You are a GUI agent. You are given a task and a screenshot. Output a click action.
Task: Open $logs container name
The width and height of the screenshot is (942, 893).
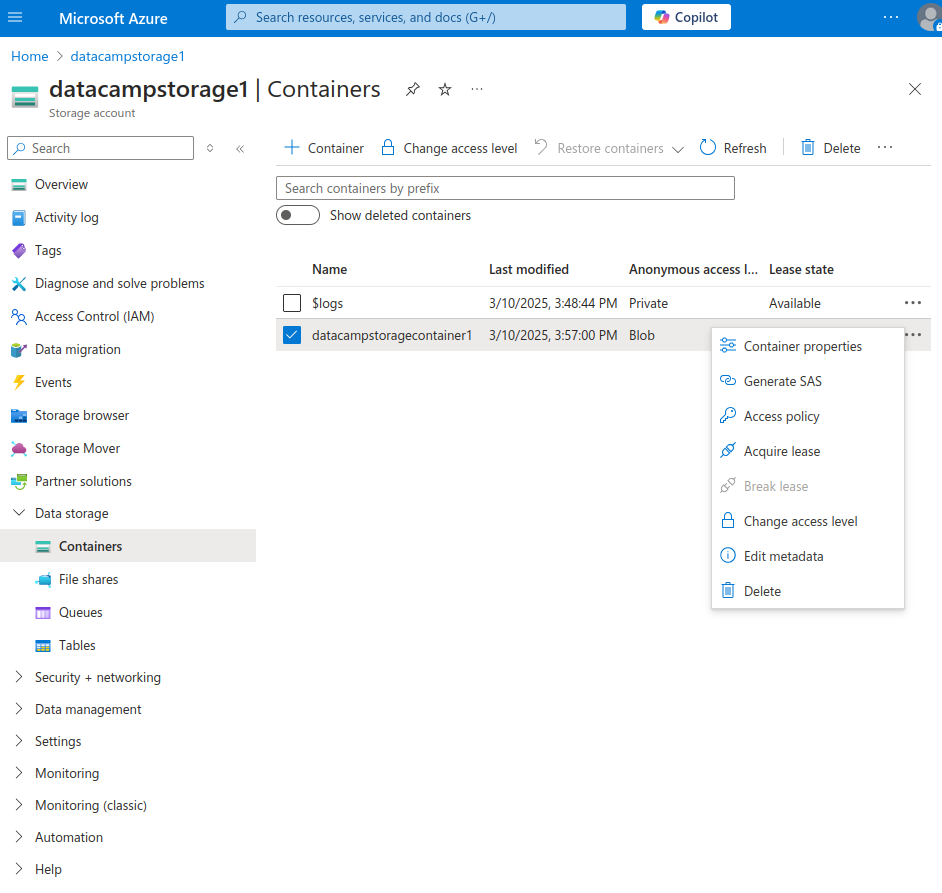[327, 303]
